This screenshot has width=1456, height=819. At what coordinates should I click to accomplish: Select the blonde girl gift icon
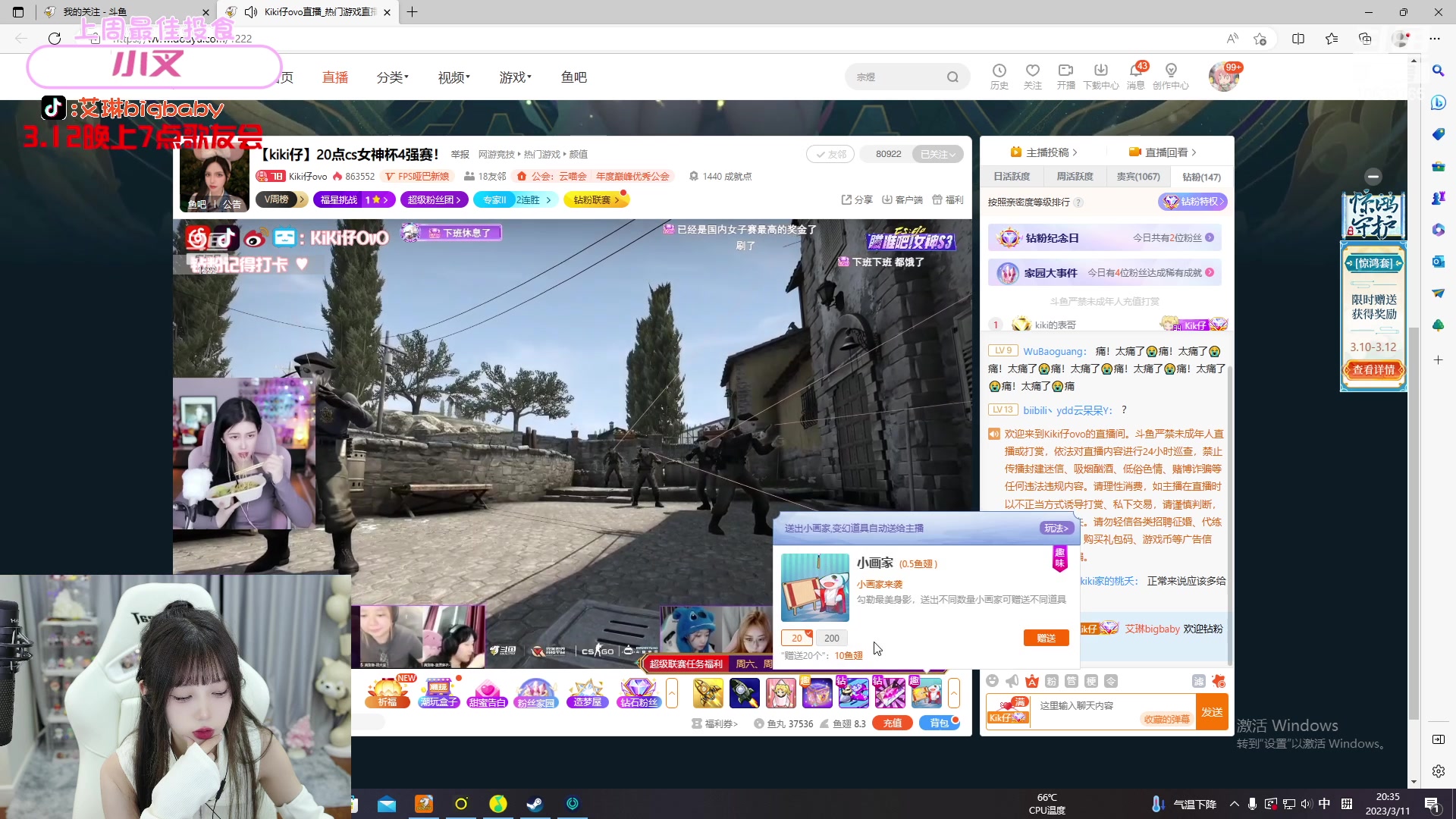coord(781,693)
